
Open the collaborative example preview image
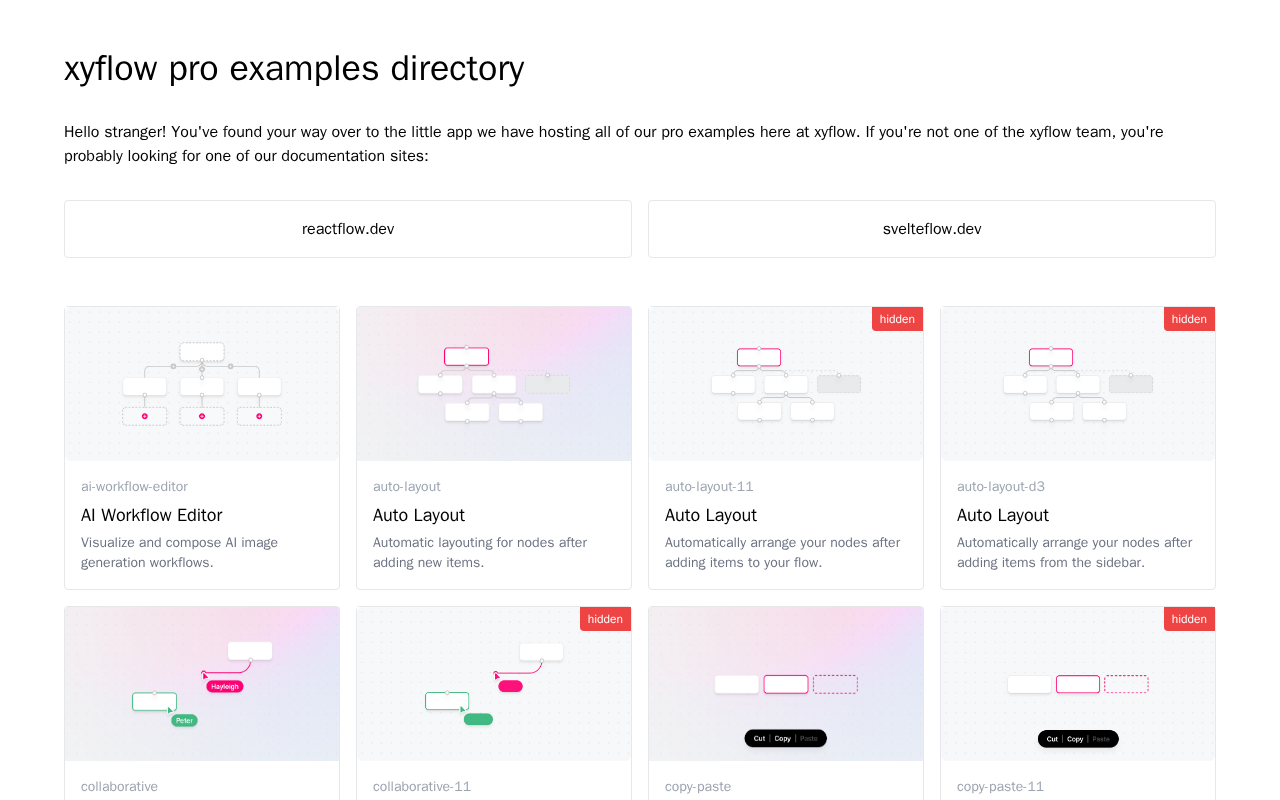(x=202, y=684)
